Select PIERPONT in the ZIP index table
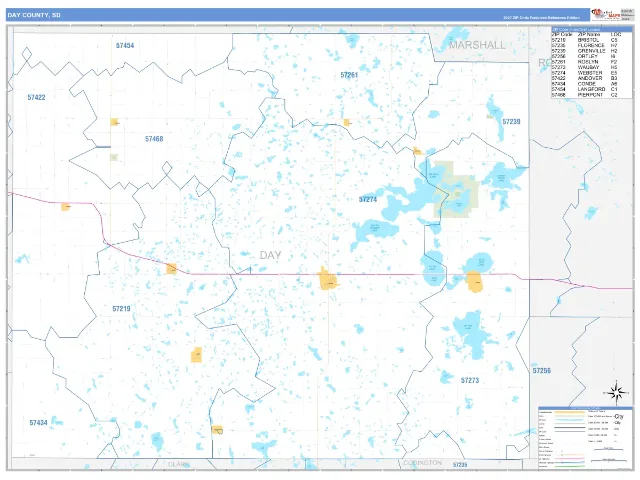Screen dimensions: 640x480 (590, 95)
